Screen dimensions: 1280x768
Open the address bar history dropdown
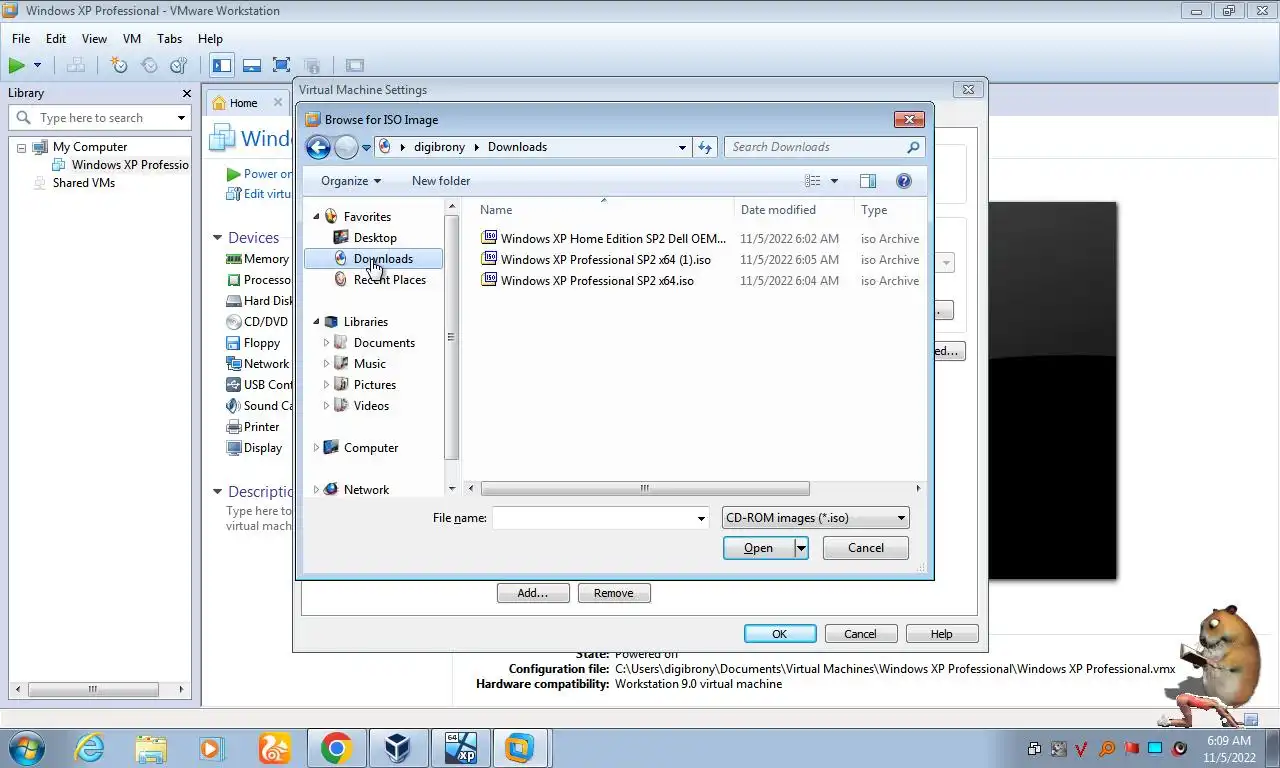point(682,147)
